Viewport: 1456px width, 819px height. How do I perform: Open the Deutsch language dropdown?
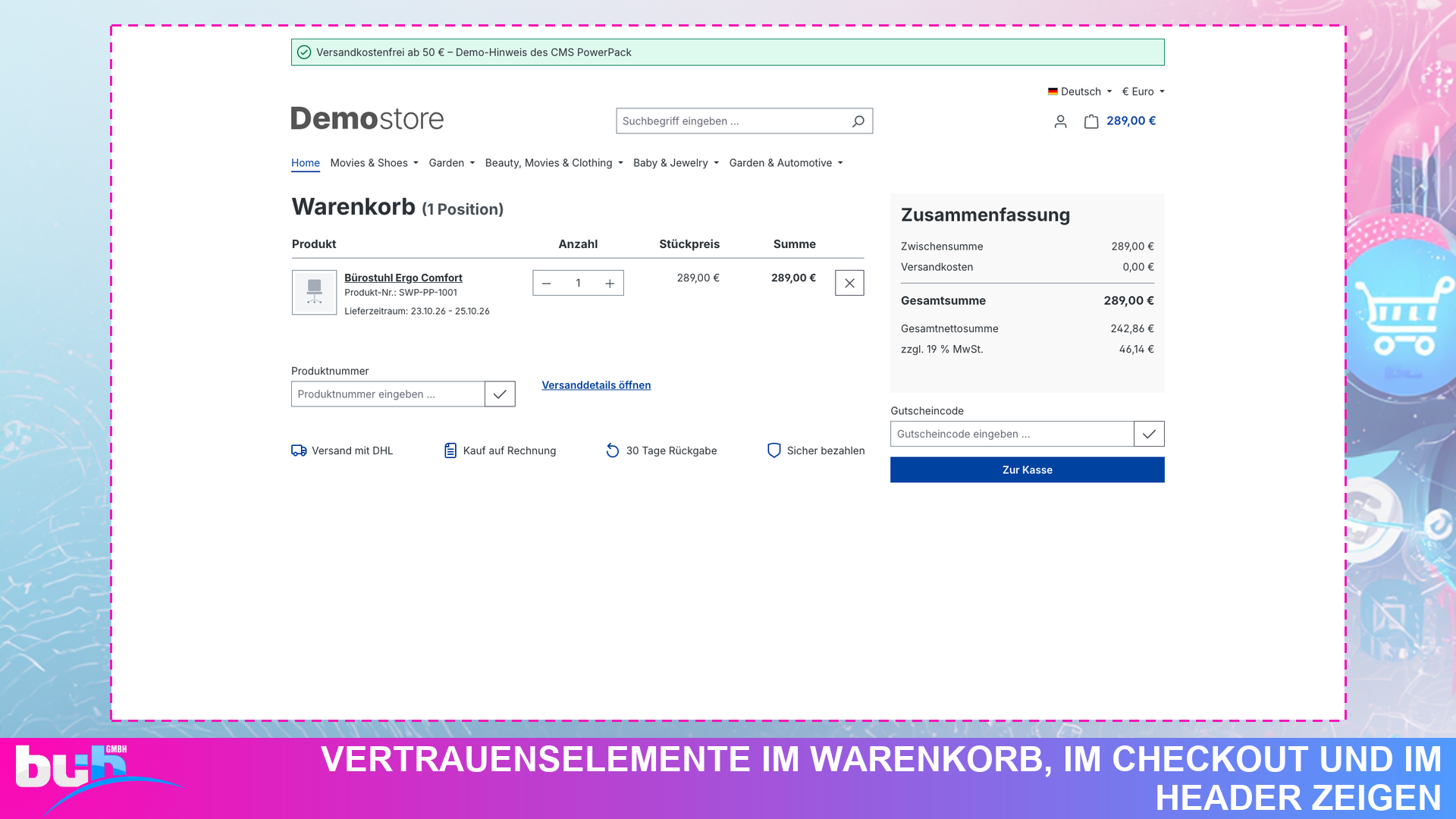1080,92
